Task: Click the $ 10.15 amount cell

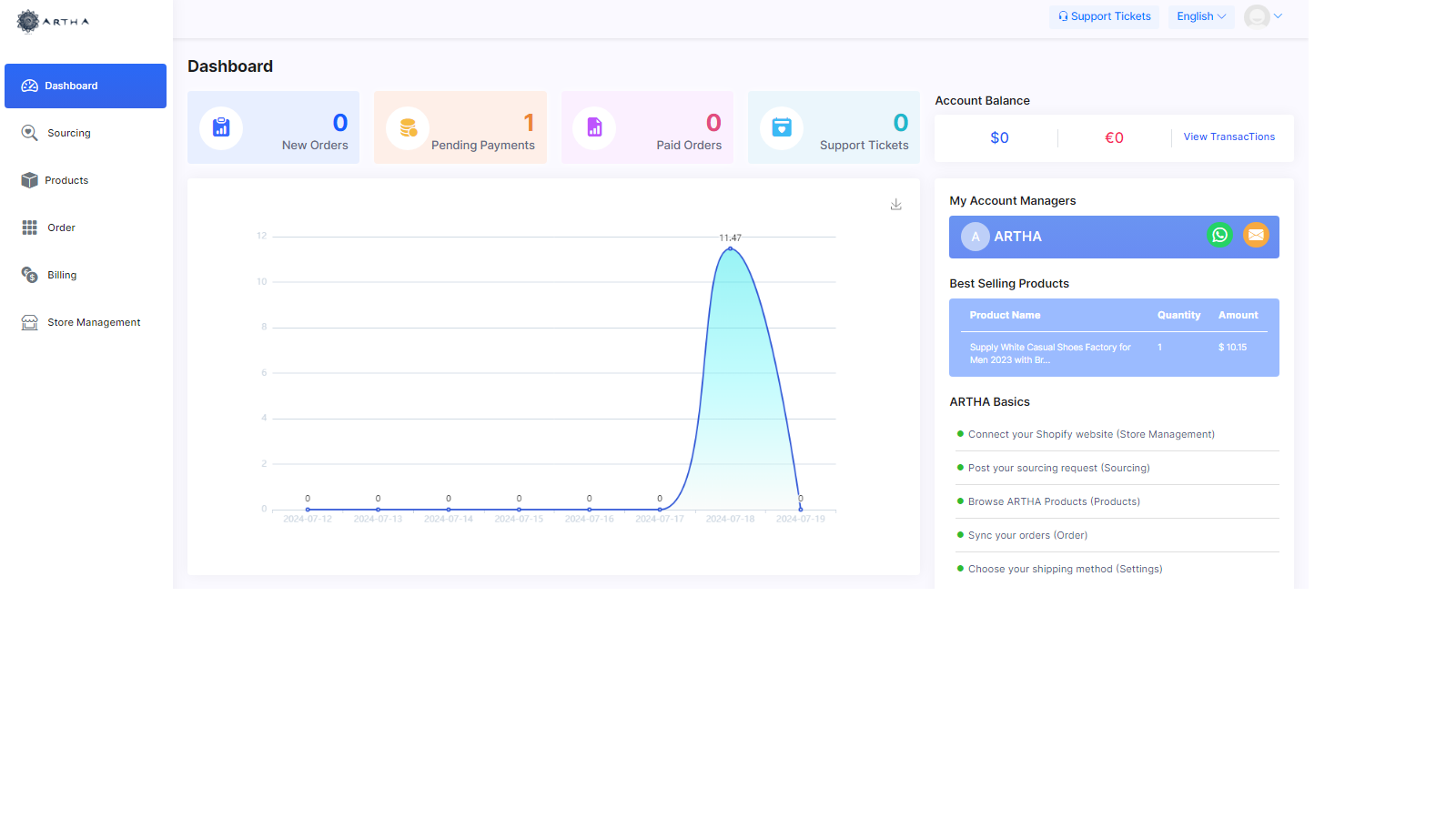Action: (1232, 348)
